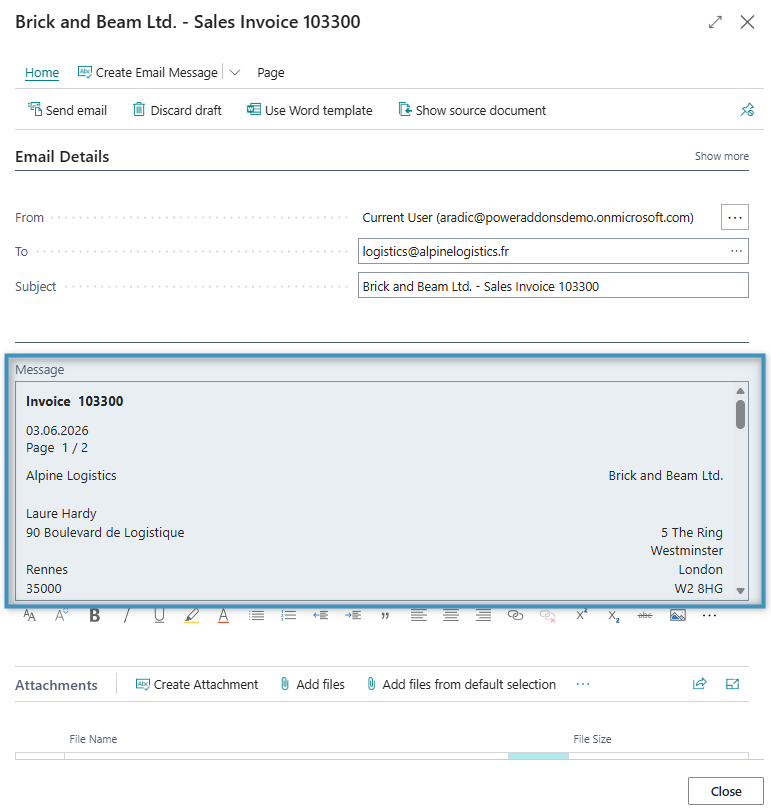Remove the hyperlink
The height and width of the screenshot is (811, 771).
pos(548,615)
